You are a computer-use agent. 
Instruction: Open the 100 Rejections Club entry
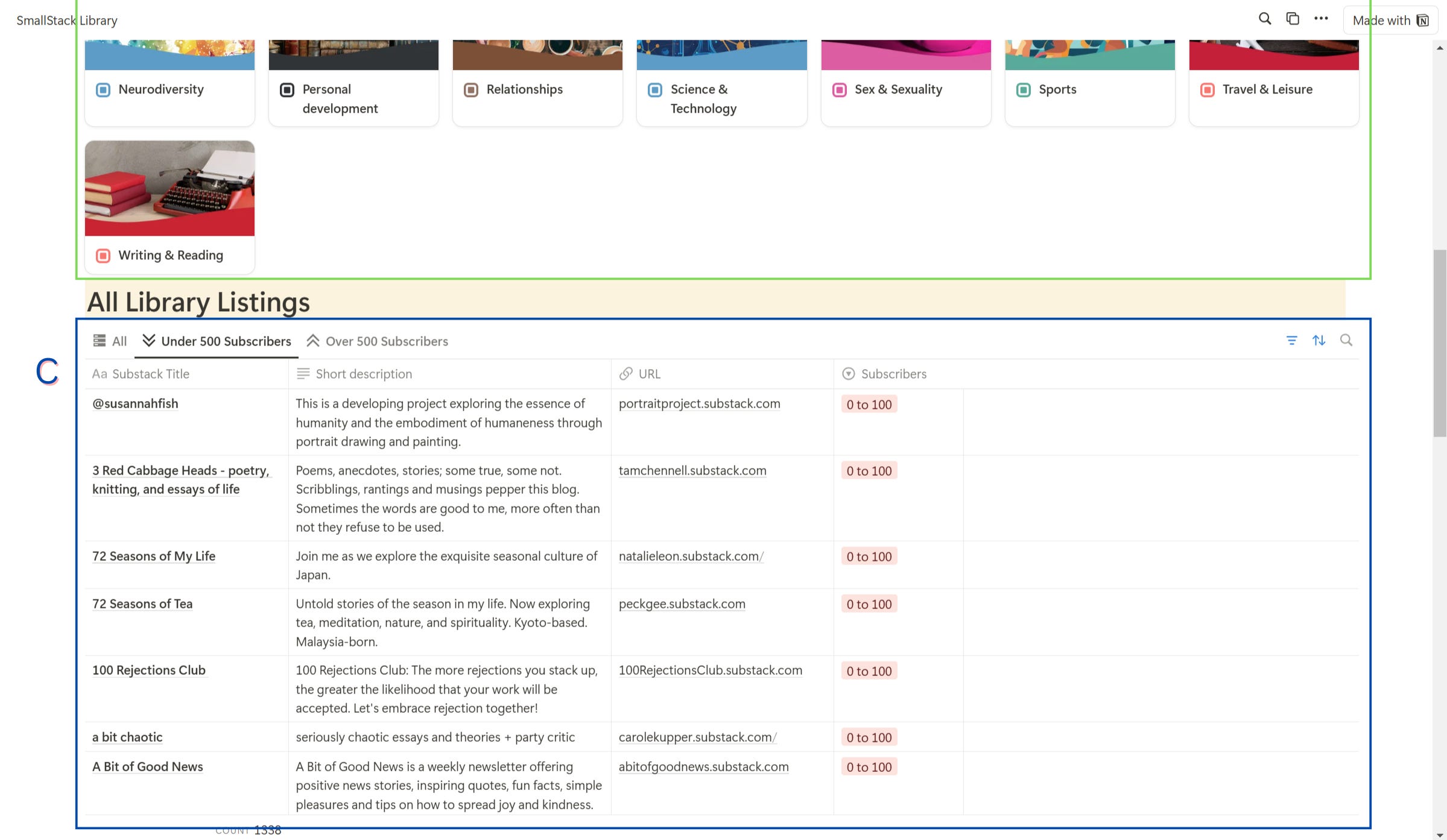[x=149, y=671]
